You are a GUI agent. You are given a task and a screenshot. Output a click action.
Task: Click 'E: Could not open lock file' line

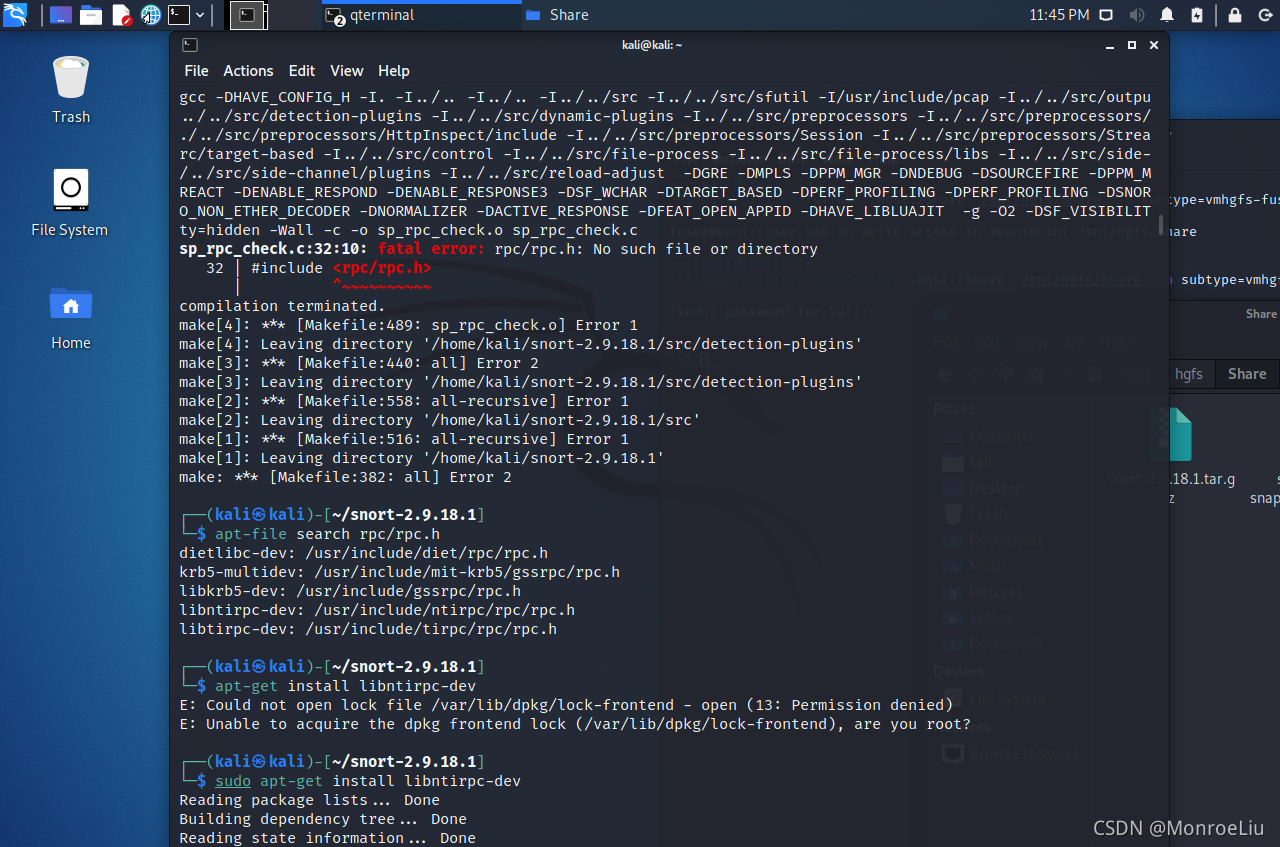(566, 705)
